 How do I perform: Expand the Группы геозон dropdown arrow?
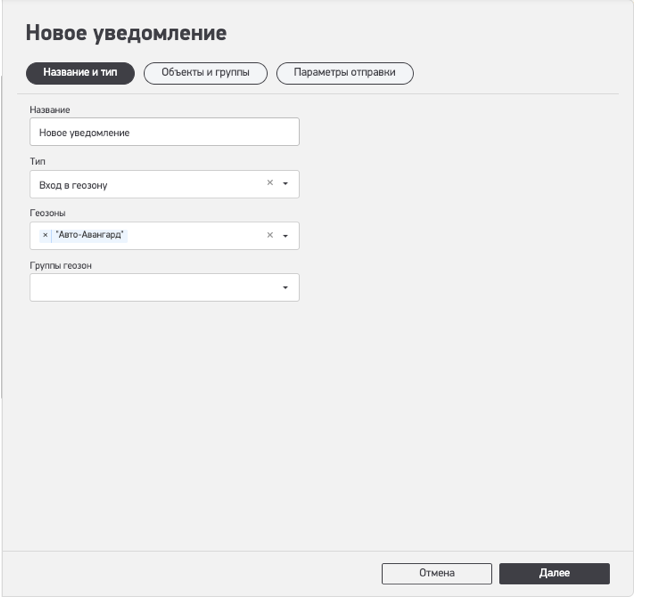tap(285, 288)
